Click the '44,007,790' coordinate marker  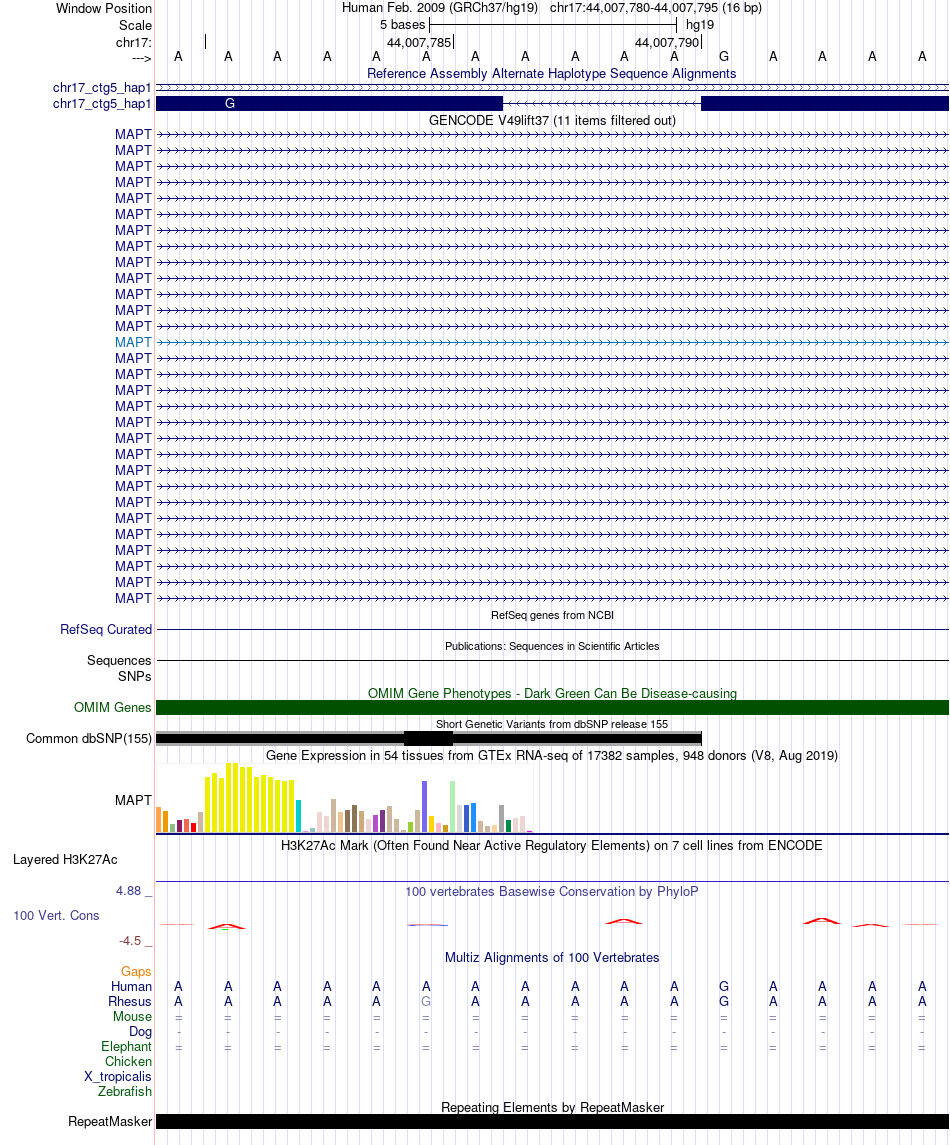coord(667,42)
